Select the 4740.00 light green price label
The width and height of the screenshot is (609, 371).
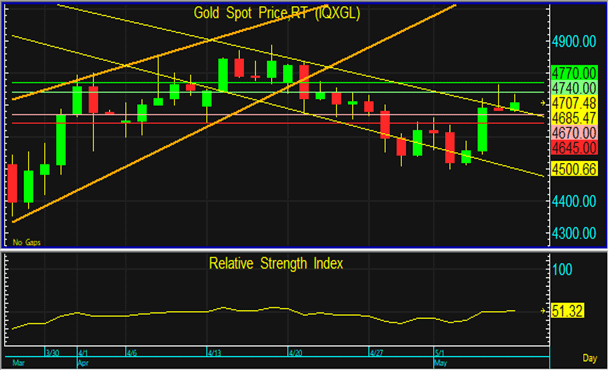(x=574, y=88)
